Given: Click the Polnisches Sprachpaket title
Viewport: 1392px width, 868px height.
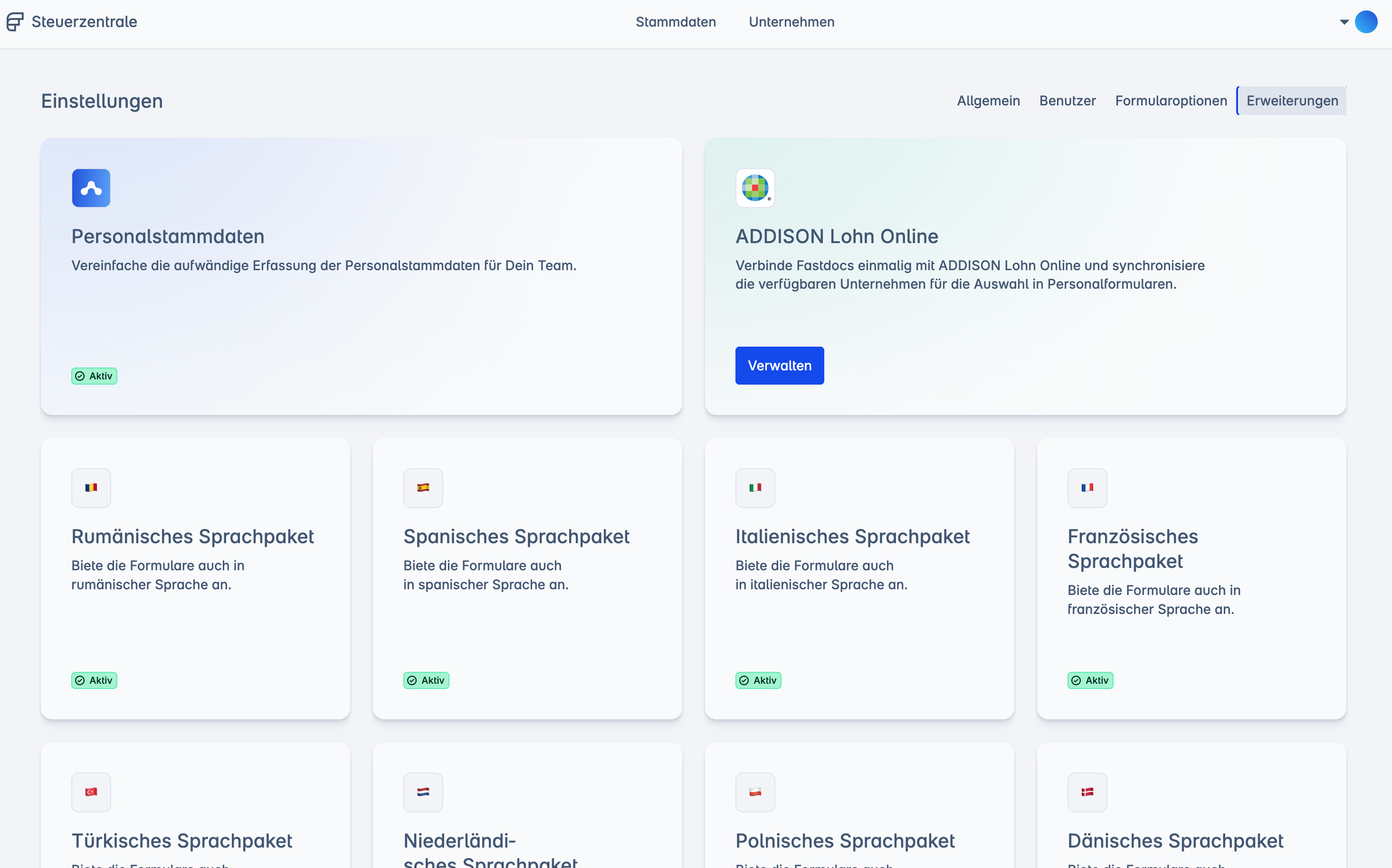Looking at the screenshot, I should click(x=845, y=841).
